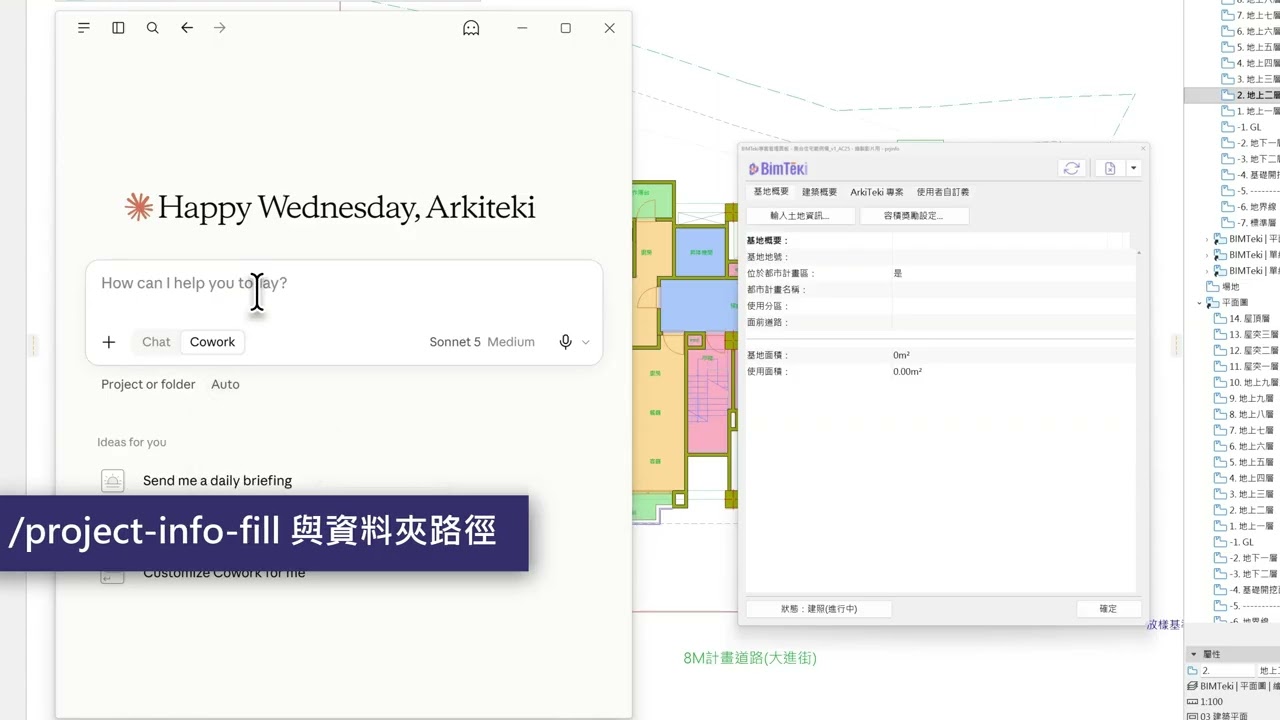Image resolution: width=1280 pixels, height=720 pixels.
Task: Confirm with the 確定 button
Action: click(1108, 608)
